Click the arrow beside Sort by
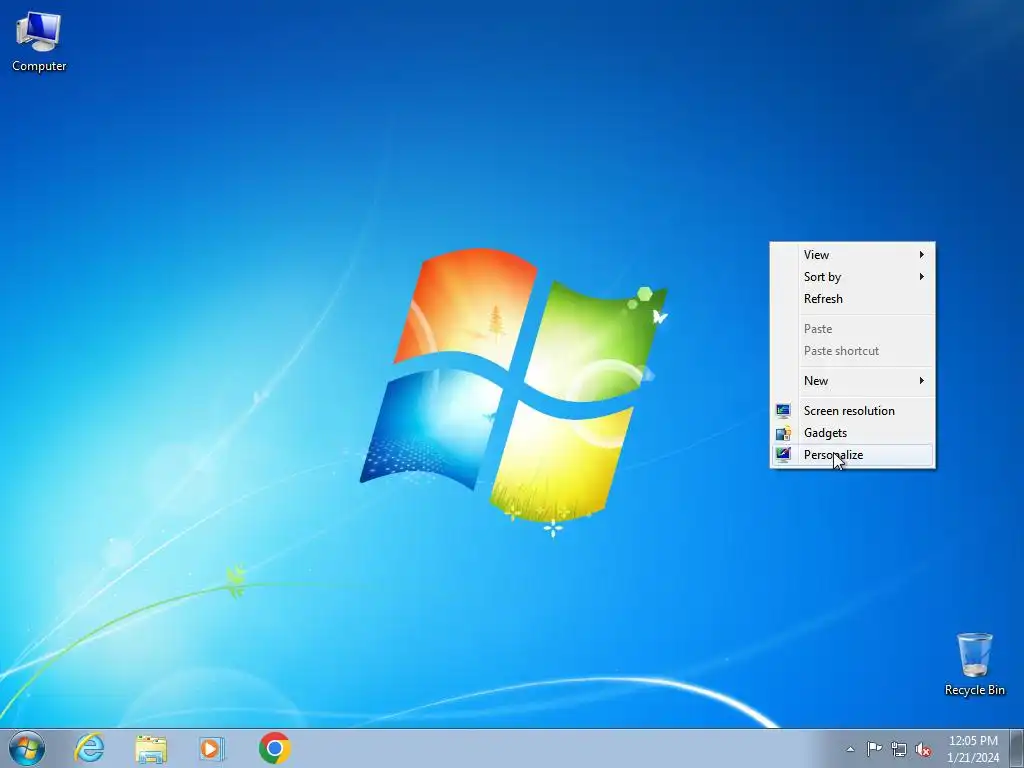The image size is (1024, 768). tap(921, 277)
